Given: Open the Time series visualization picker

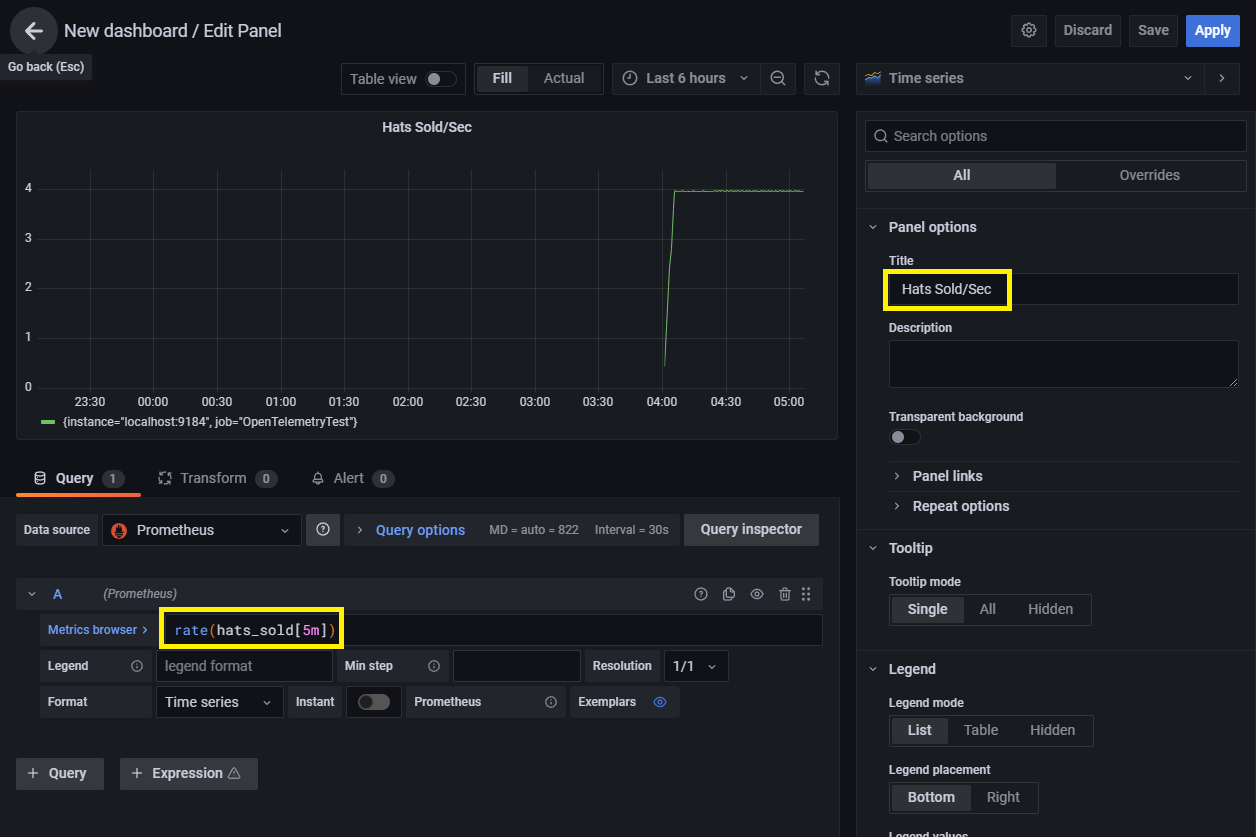Looking at the screenshot, I should pyautogui.click(x=1030, y=78).
